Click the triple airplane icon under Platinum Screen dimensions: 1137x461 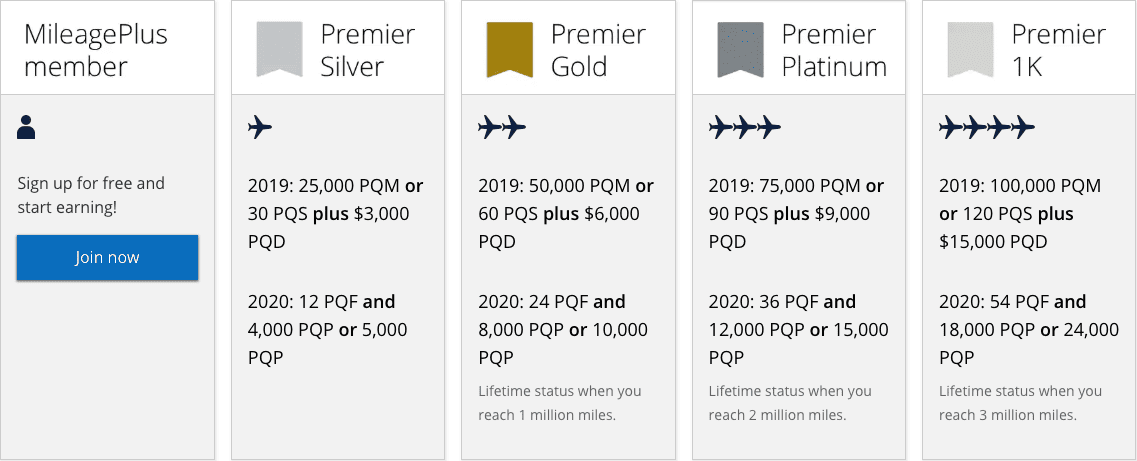(x=744, y=127)
